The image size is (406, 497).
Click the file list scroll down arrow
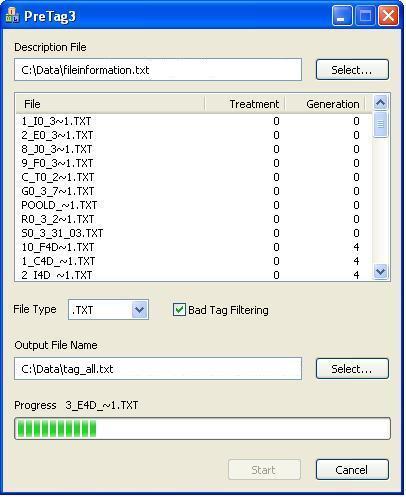(x=380, y=272)
